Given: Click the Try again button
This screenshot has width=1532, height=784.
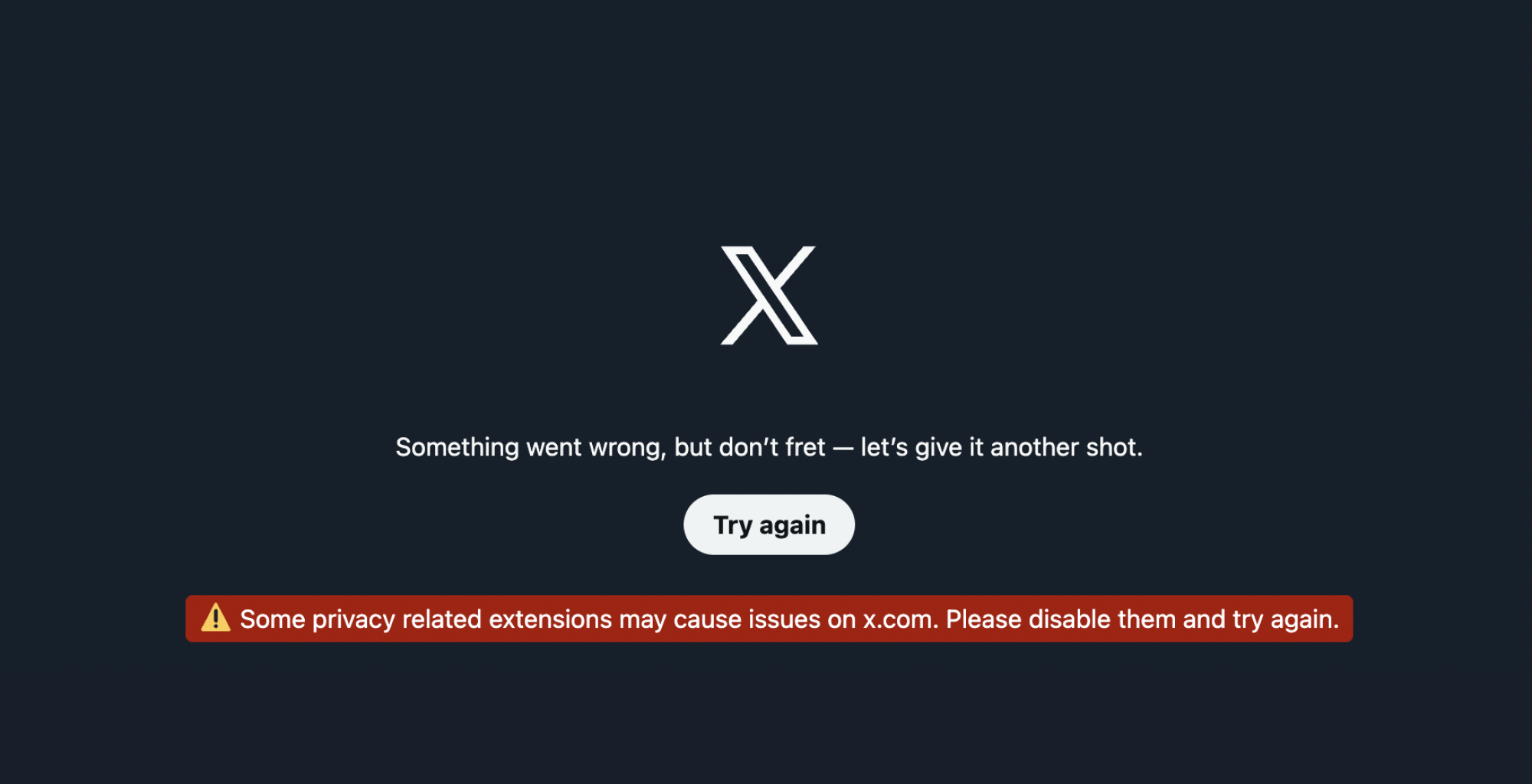Looking at the screenshot, I should [x=769, y=524].
